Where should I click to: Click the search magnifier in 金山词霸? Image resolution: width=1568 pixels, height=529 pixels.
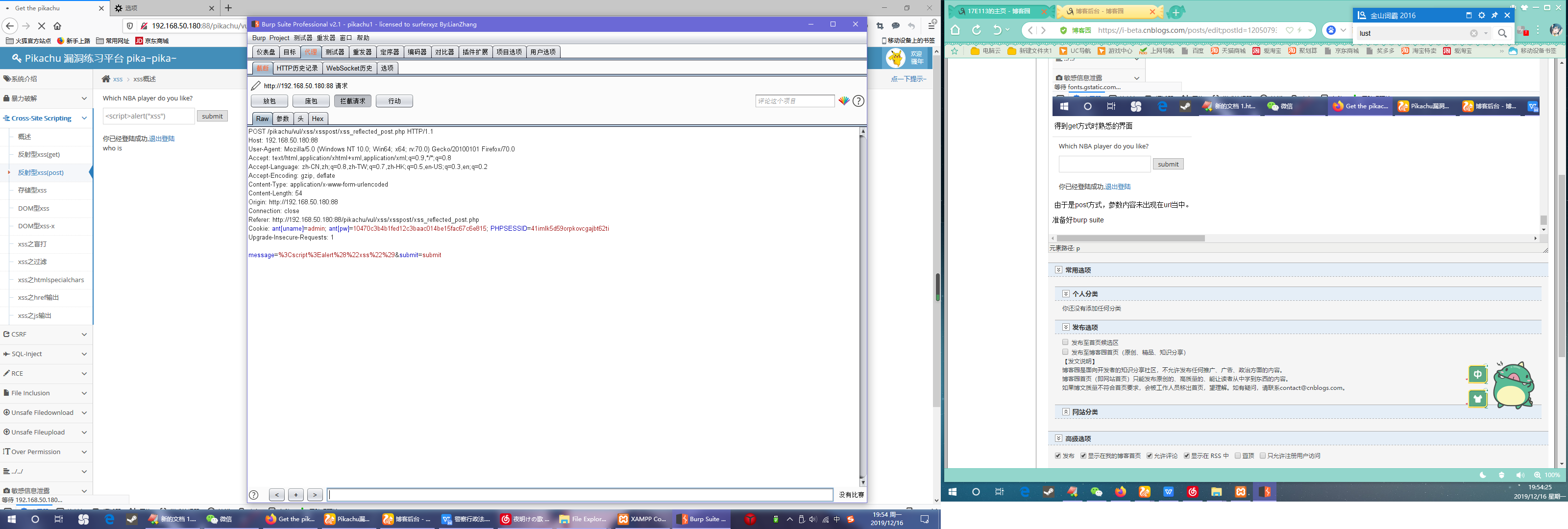(x=1502, y=33)
